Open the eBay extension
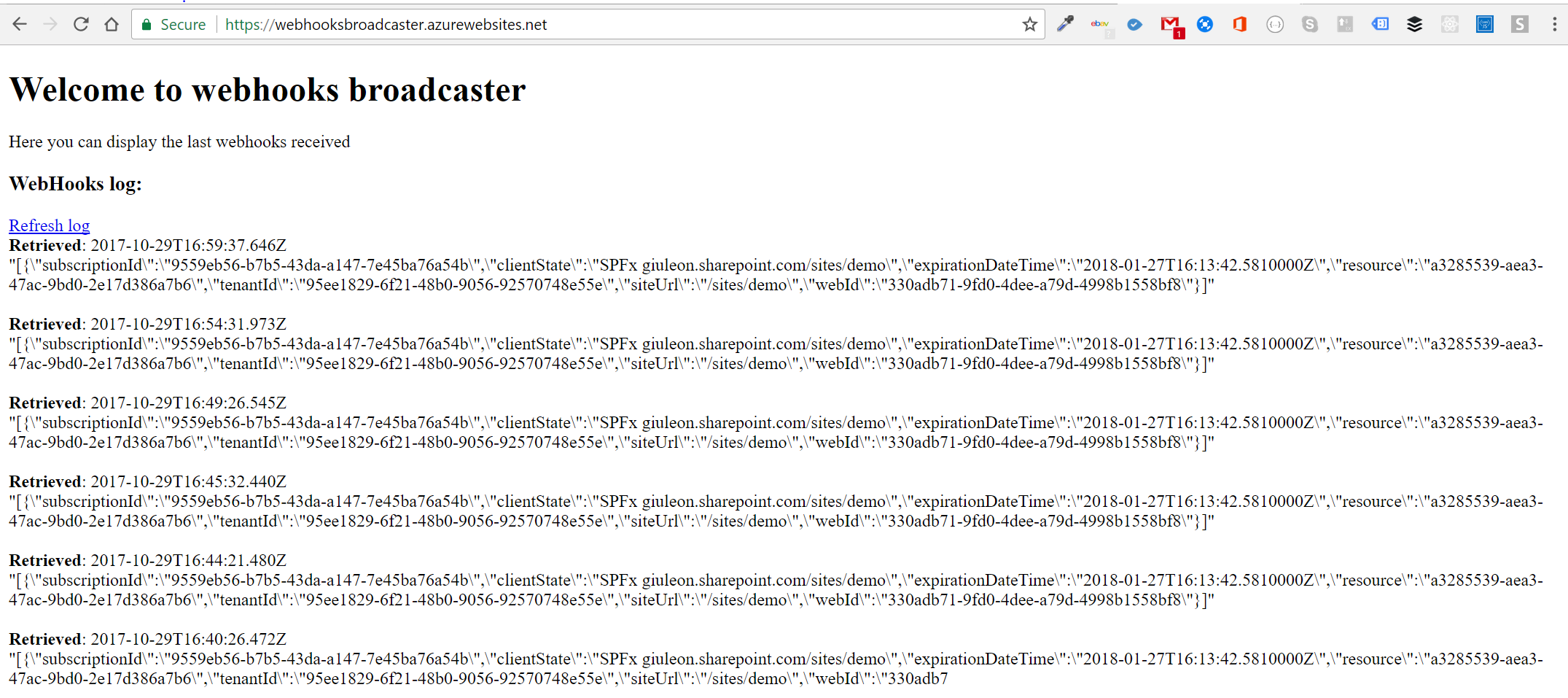The image size is (1568, 698). tap(1100, 25)
